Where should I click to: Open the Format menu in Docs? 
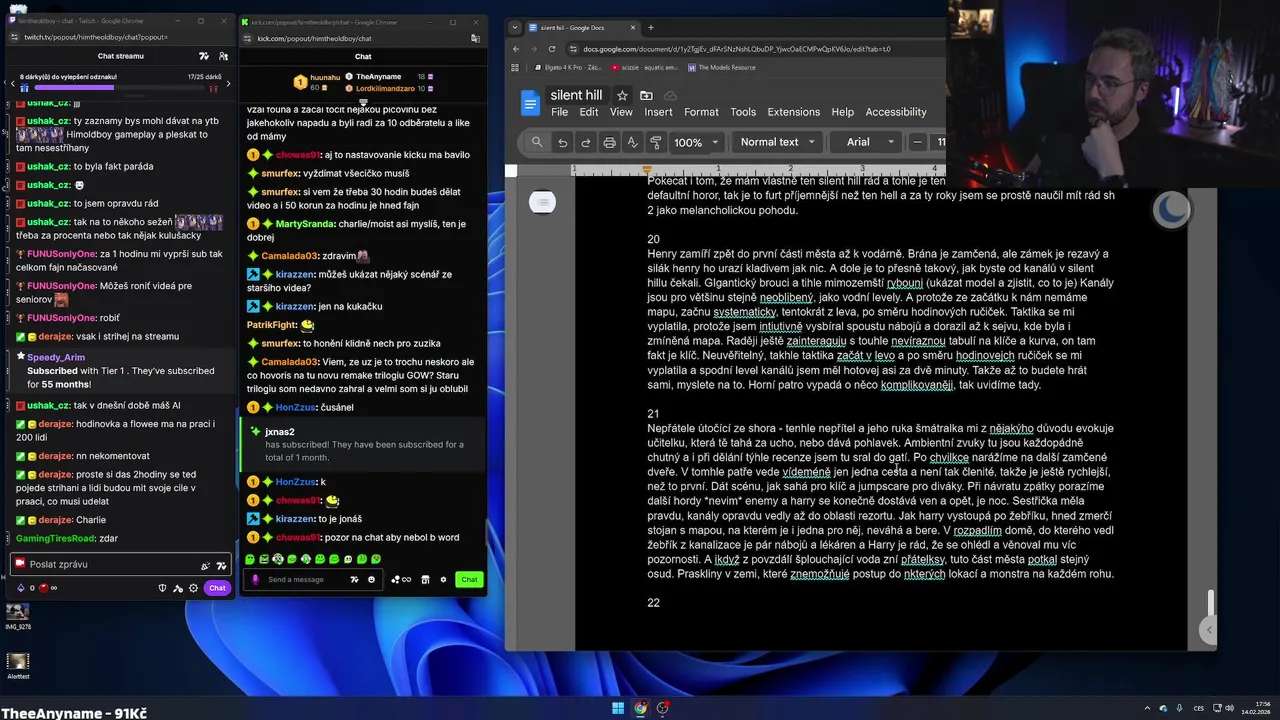701,112
